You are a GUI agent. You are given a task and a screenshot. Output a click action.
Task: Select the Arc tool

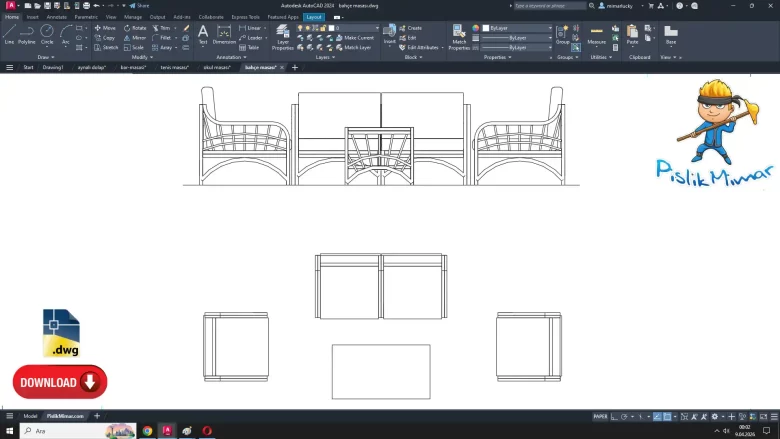(x=66, y=34)
